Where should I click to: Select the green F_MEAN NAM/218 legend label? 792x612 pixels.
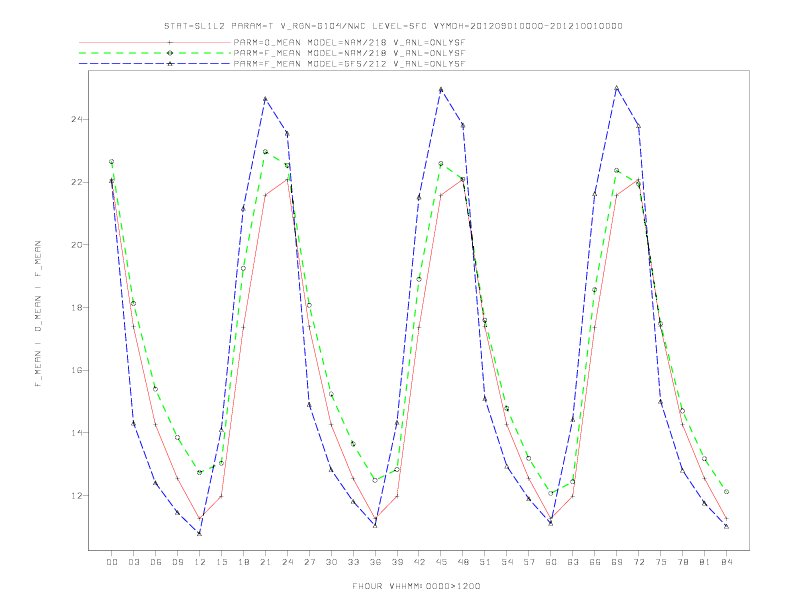click(x=349, y=53)
